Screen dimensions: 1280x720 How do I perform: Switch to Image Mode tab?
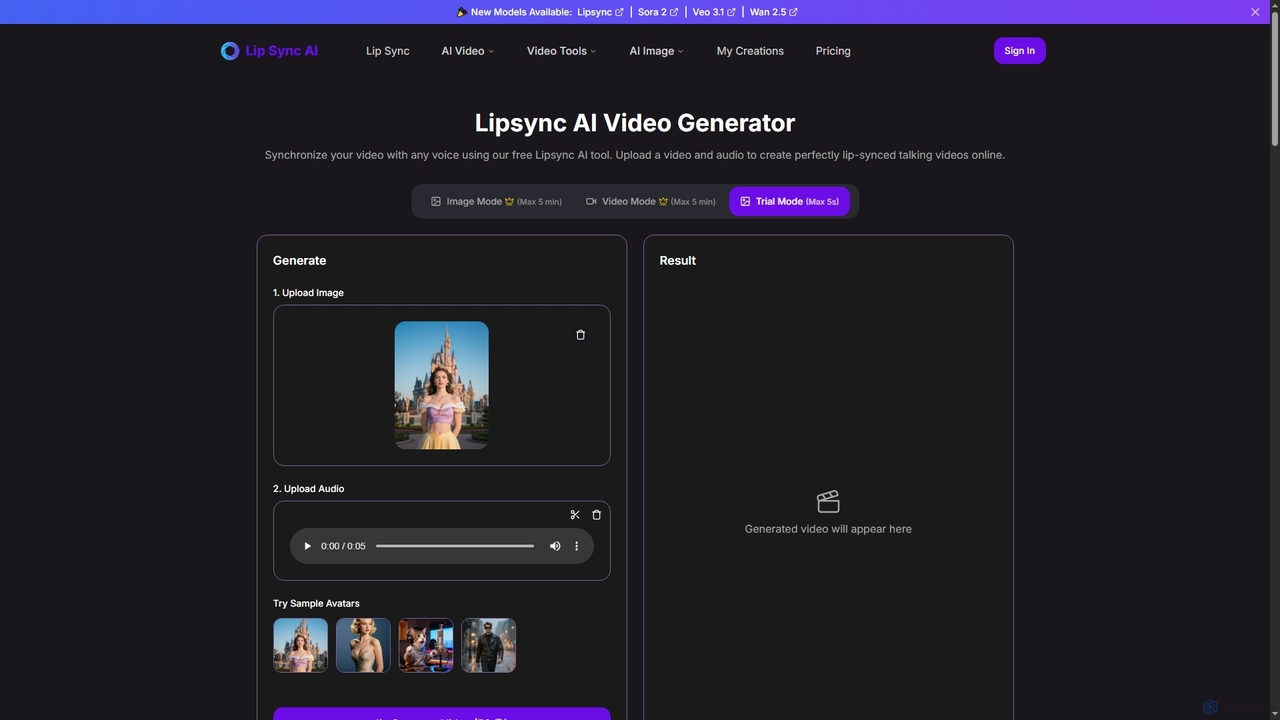pos(496,202)
